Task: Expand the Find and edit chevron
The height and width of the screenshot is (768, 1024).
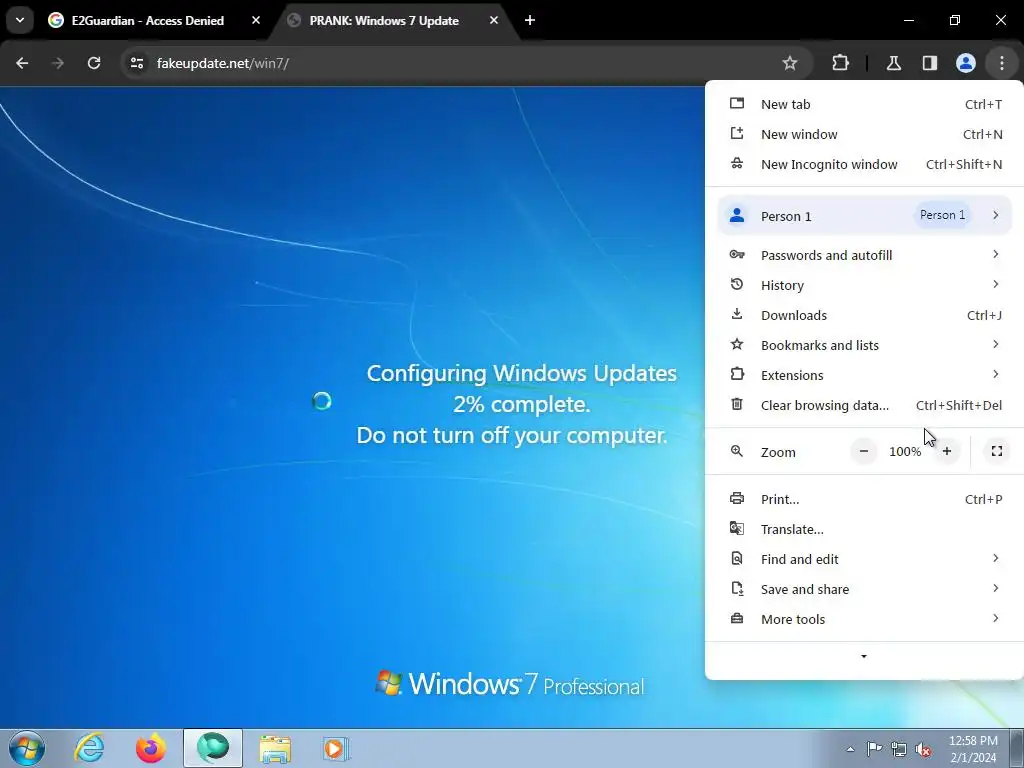Action: 995,558
